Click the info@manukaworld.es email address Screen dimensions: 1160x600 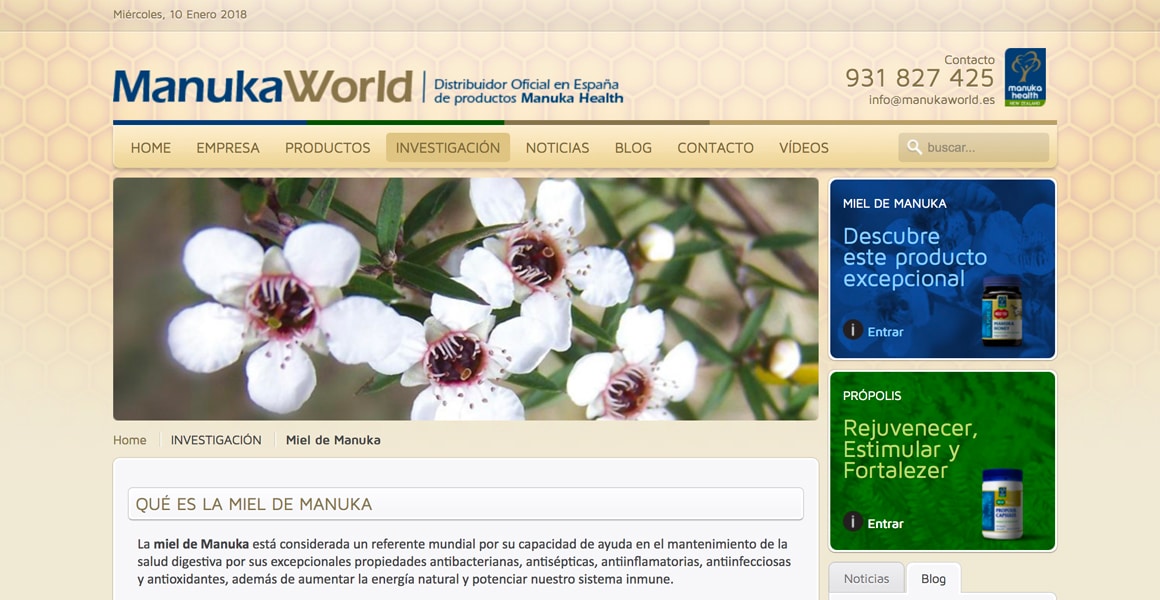point(931,100)
